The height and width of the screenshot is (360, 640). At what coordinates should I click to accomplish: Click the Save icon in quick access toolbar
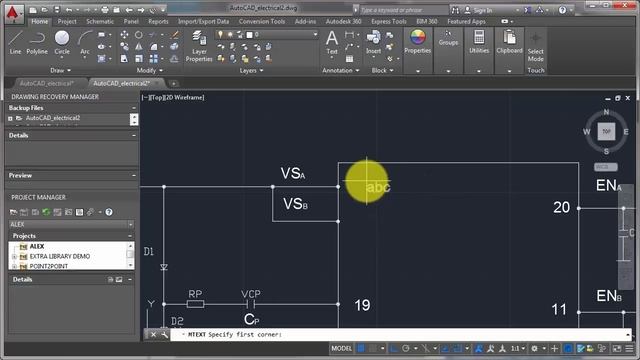pyautogui.click(x=57, y=10)
